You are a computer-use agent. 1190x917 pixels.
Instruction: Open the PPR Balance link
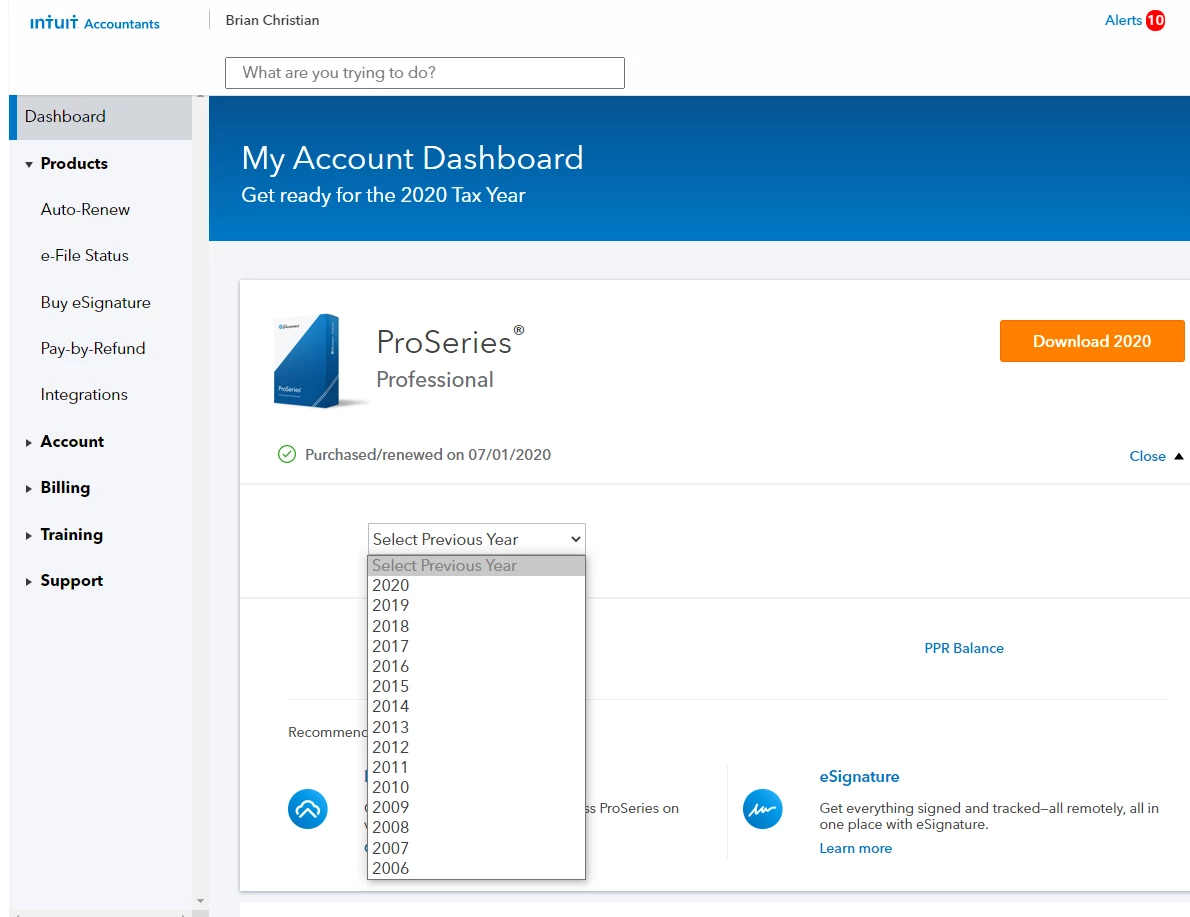click(964, 648)
